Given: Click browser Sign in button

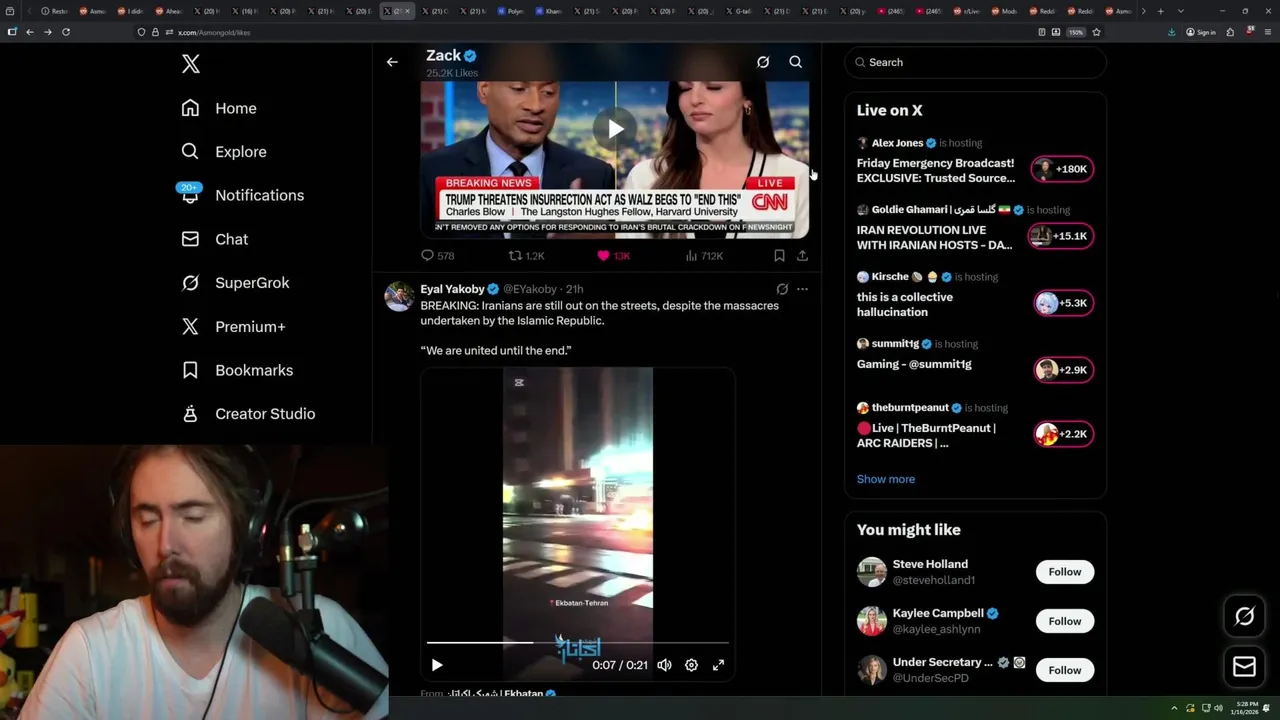Looking at the screenshot, I should pyautogui.click(x=1201, y=32).
